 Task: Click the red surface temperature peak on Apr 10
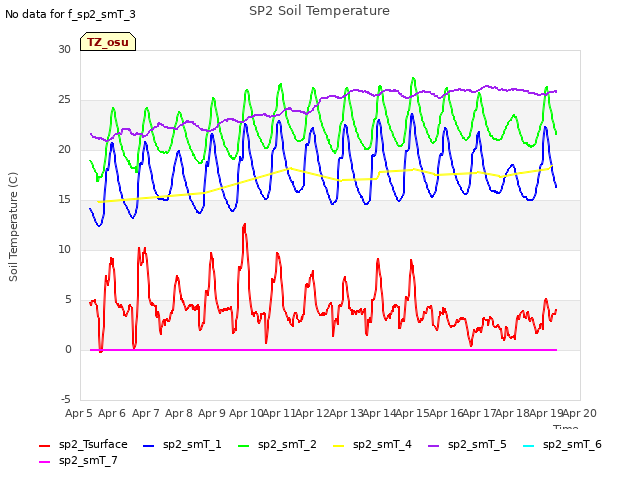click(244, 224)
